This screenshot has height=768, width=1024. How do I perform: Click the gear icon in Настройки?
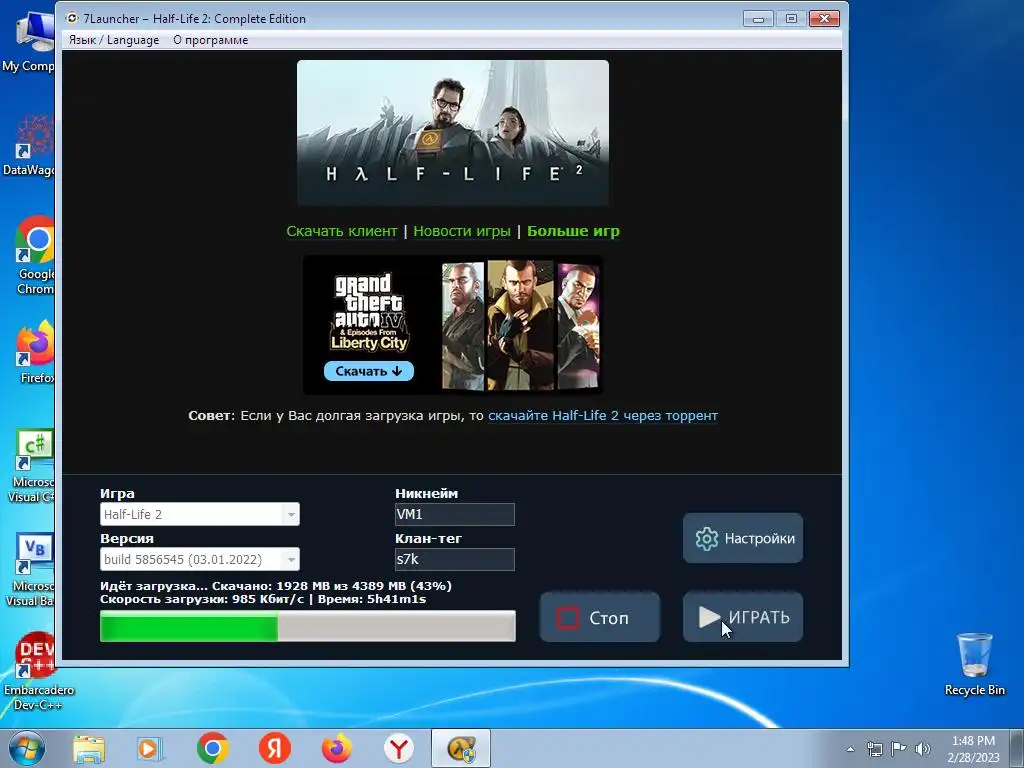coord(706,539)
